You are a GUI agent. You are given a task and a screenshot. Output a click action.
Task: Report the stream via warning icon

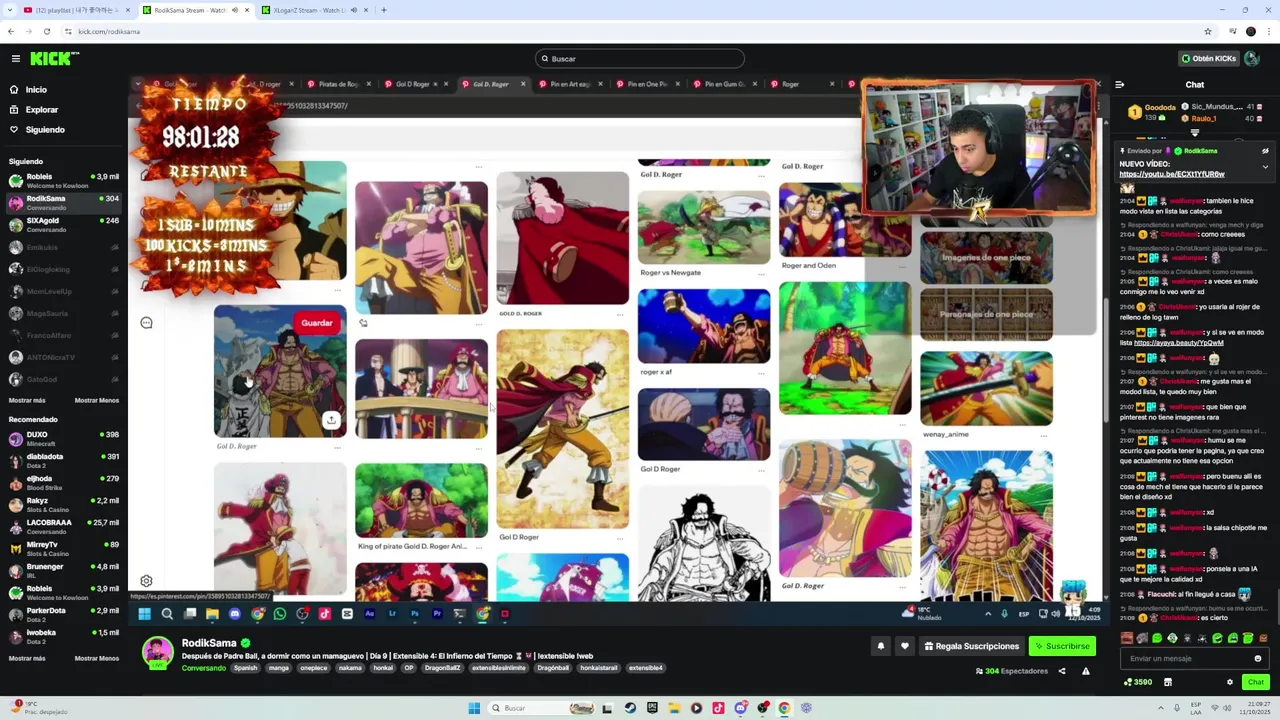[x=1086, y=671]
